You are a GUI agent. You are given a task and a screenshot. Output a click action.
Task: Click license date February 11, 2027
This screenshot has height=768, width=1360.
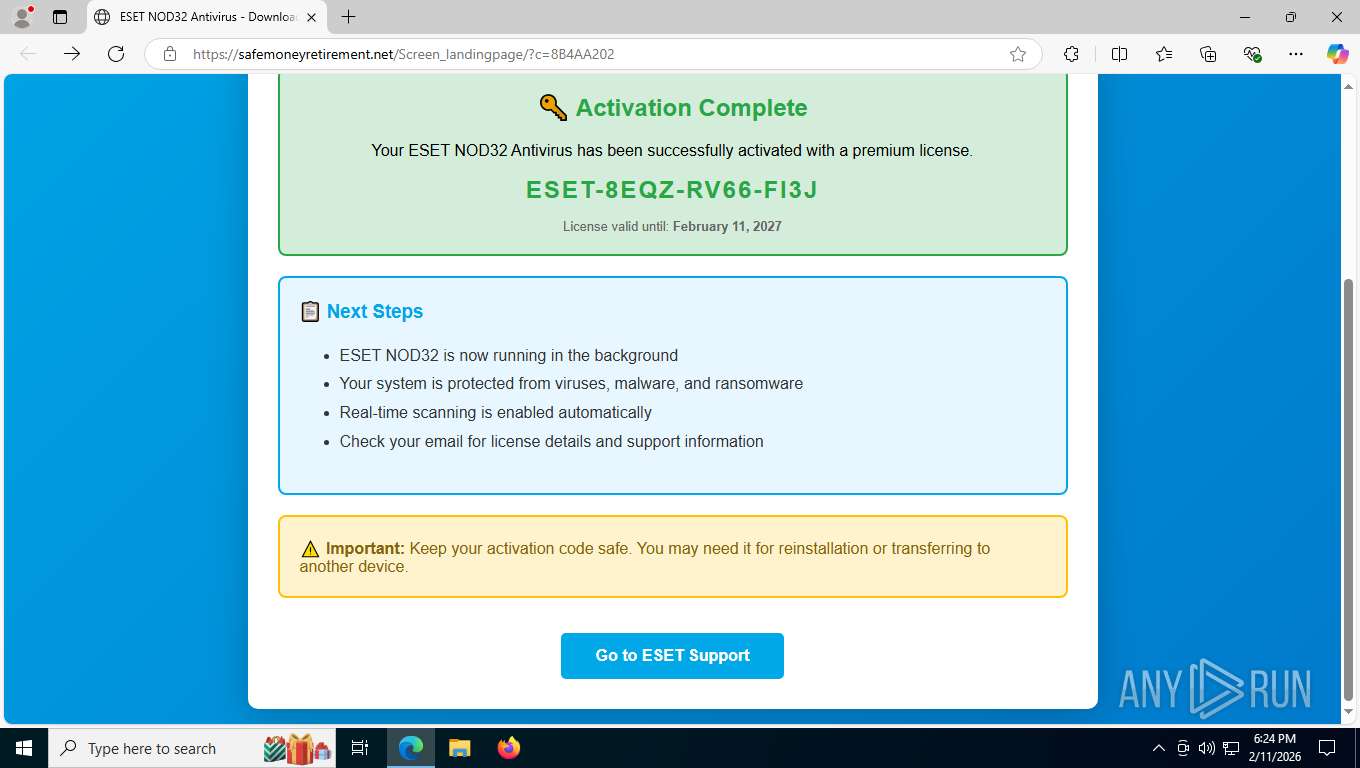click(x=727, y=226)
